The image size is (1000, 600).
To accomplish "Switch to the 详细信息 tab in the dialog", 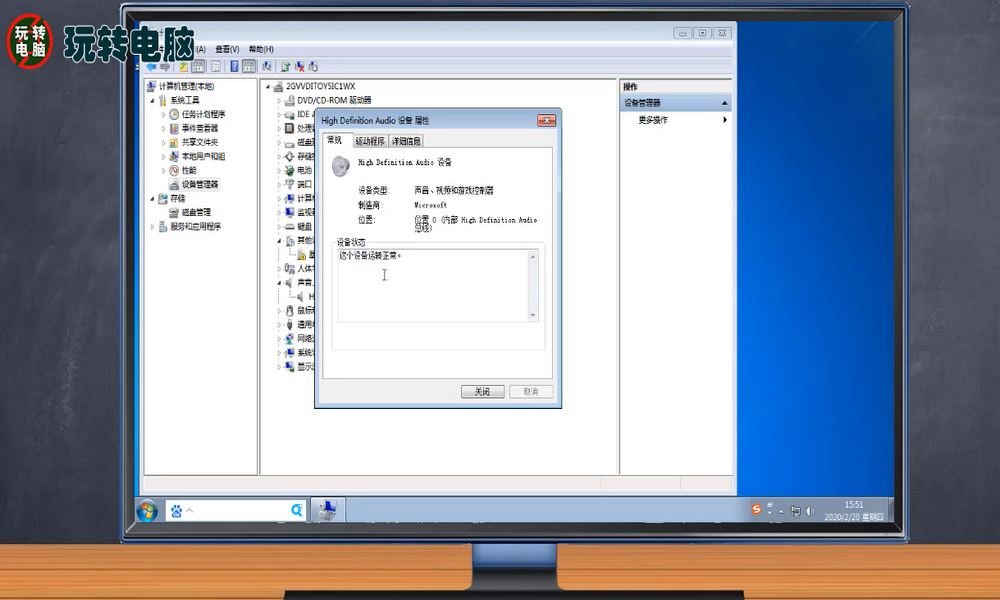I will [x=404, y=141].
